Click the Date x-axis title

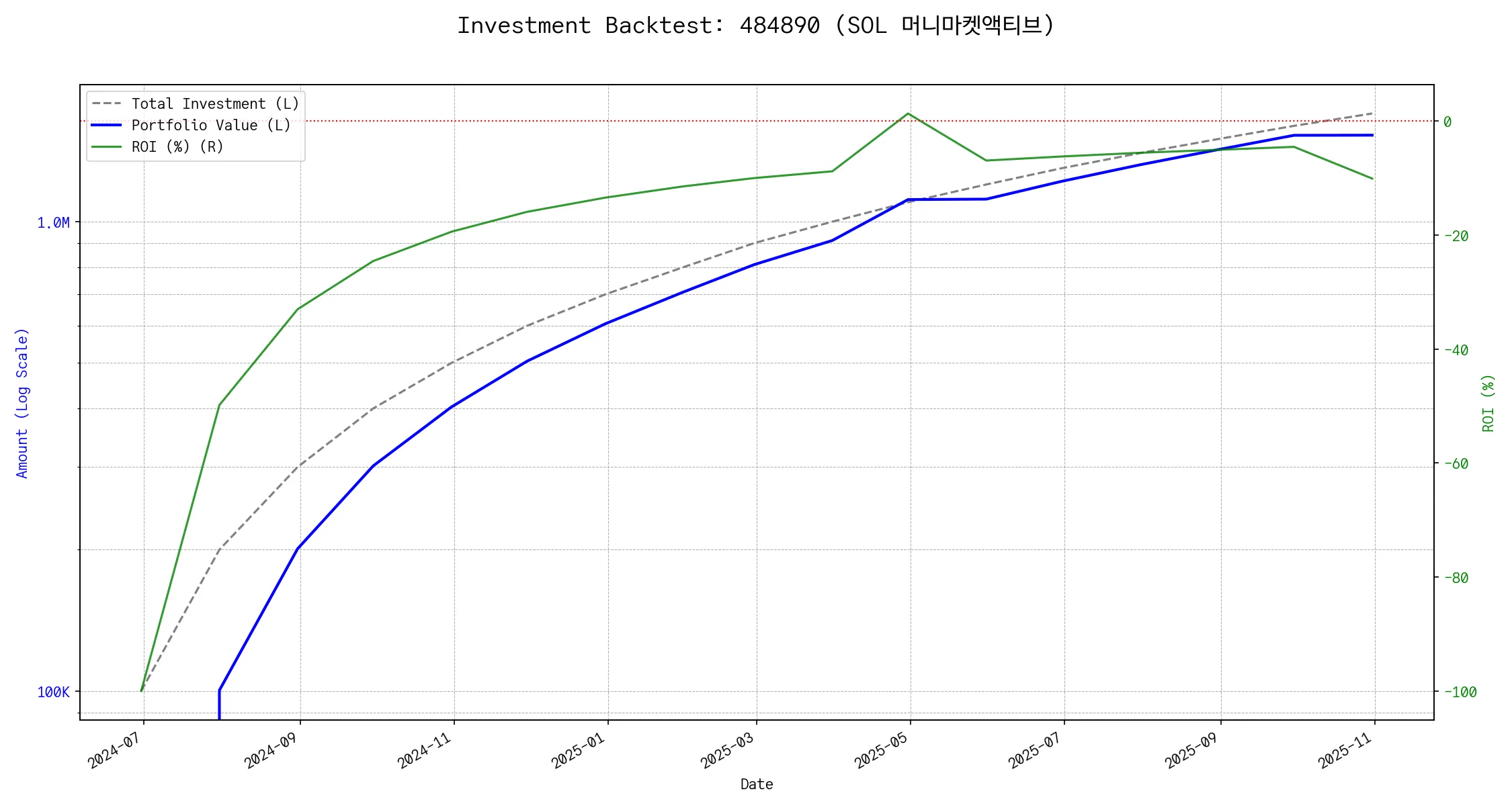pyautogui.click(x=757, y=784)
